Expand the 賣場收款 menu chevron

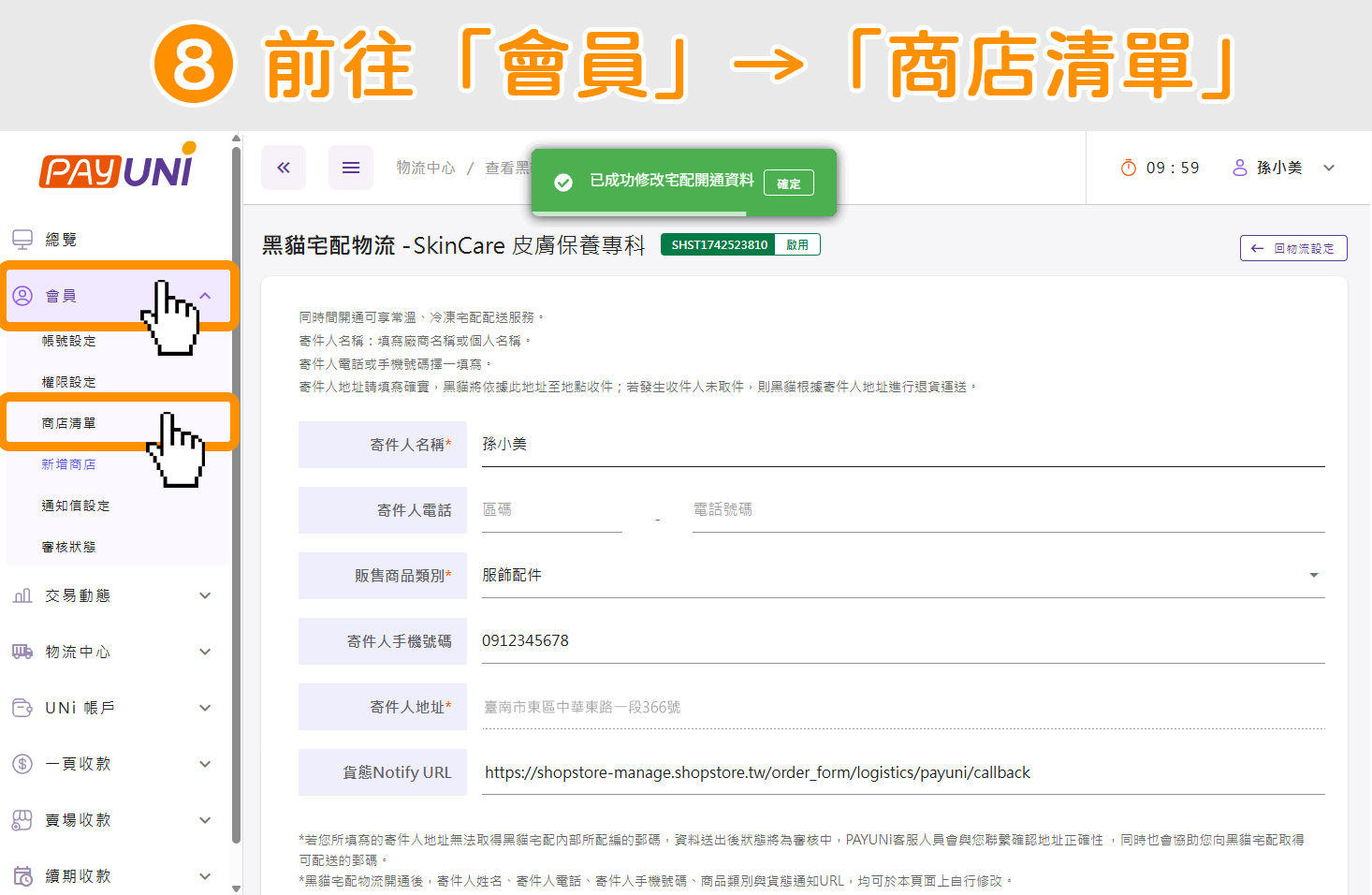coord(205,820)
